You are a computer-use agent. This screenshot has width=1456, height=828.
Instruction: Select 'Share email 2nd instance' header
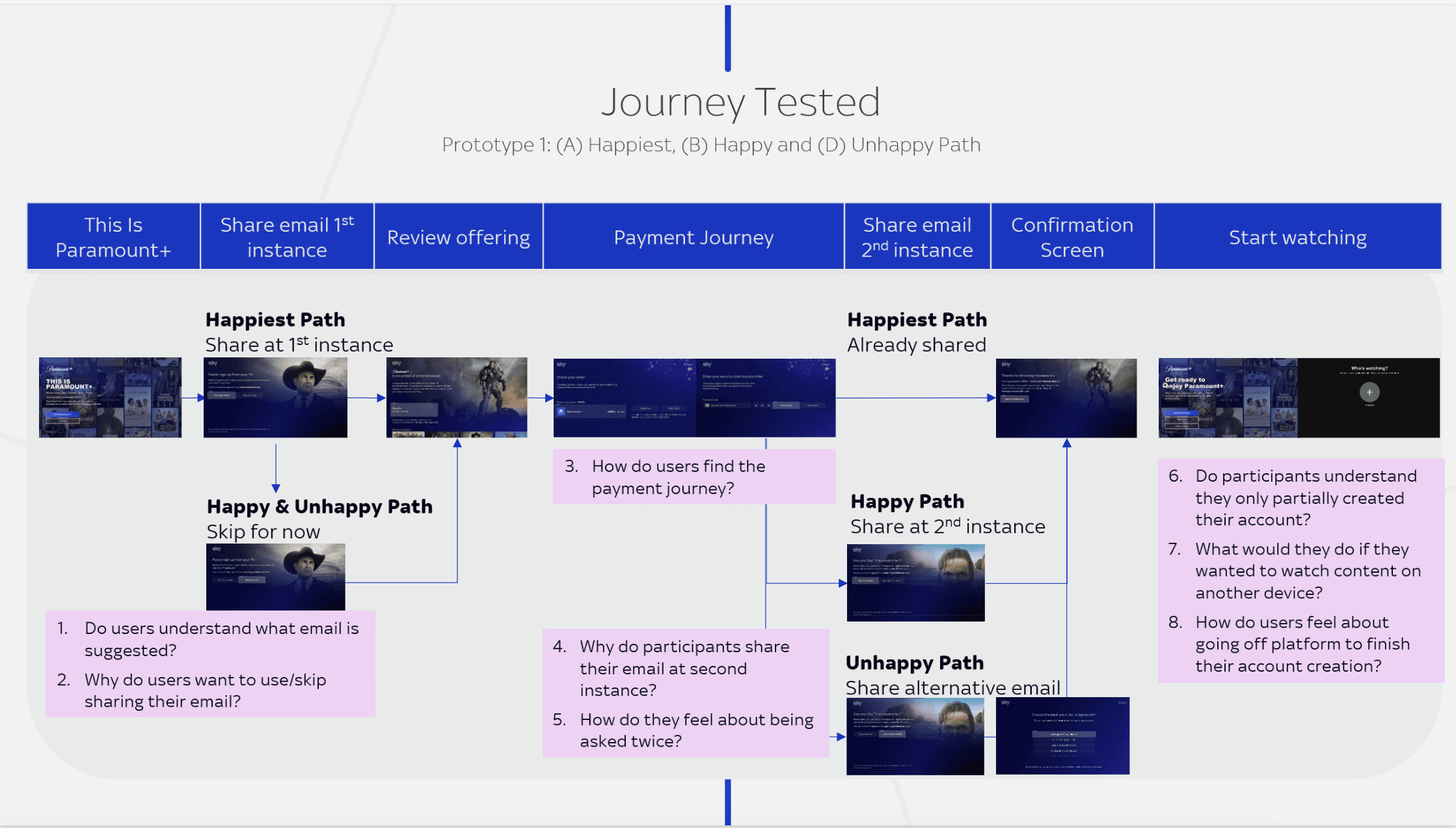click(917, 237)
